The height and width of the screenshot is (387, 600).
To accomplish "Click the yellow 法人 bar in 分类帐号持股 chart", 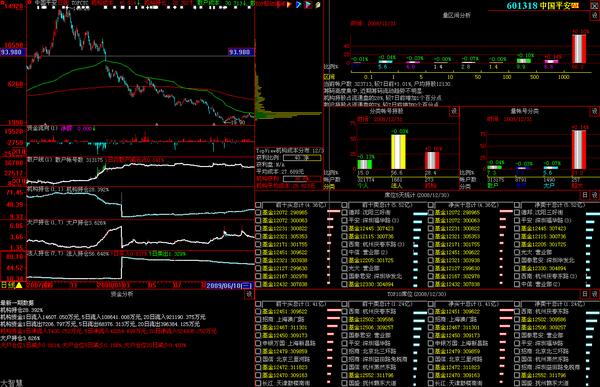I will (x=398, y=152).
